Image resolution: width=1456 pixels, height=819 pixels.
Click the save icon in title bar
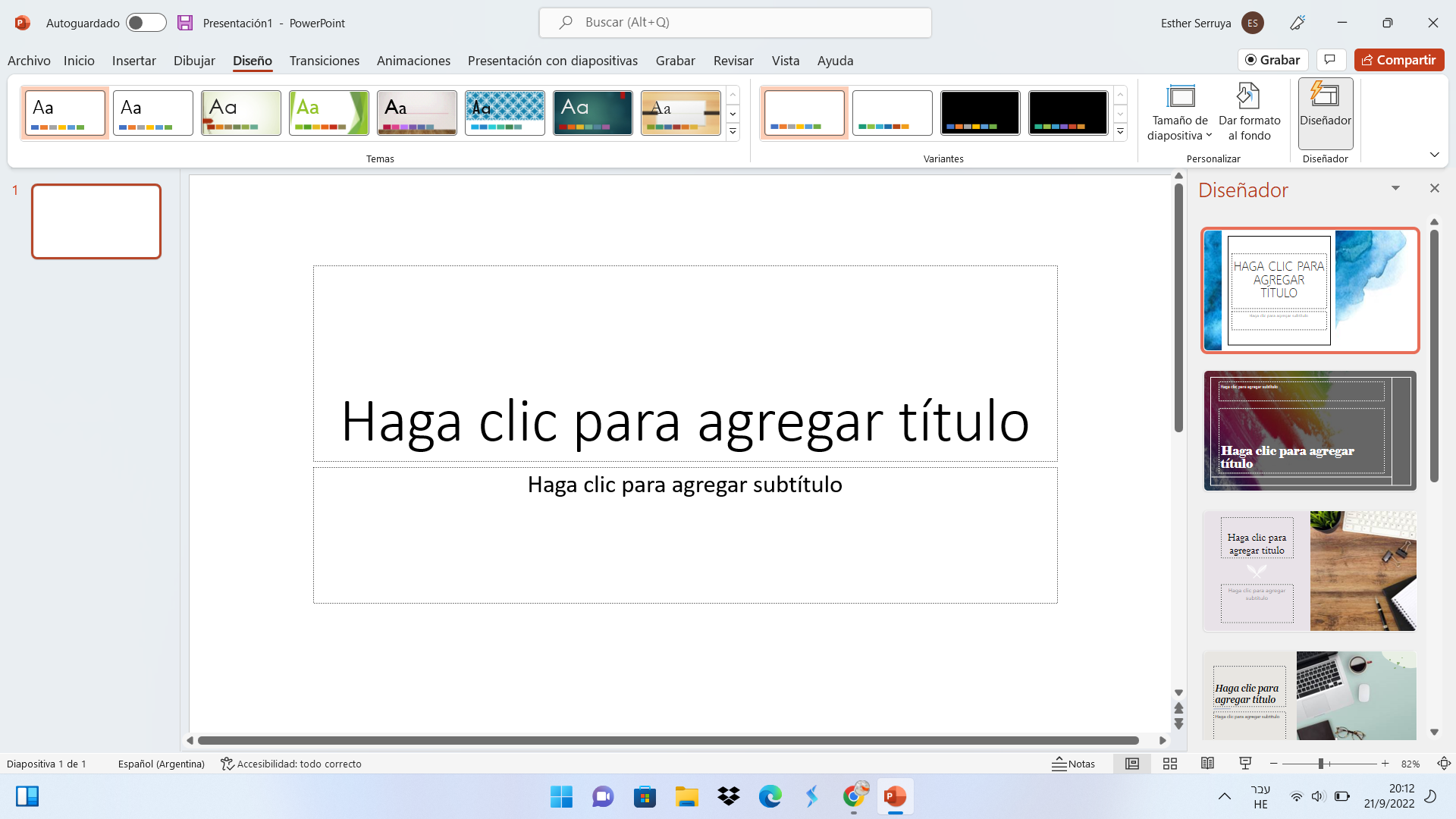point(185,23)
